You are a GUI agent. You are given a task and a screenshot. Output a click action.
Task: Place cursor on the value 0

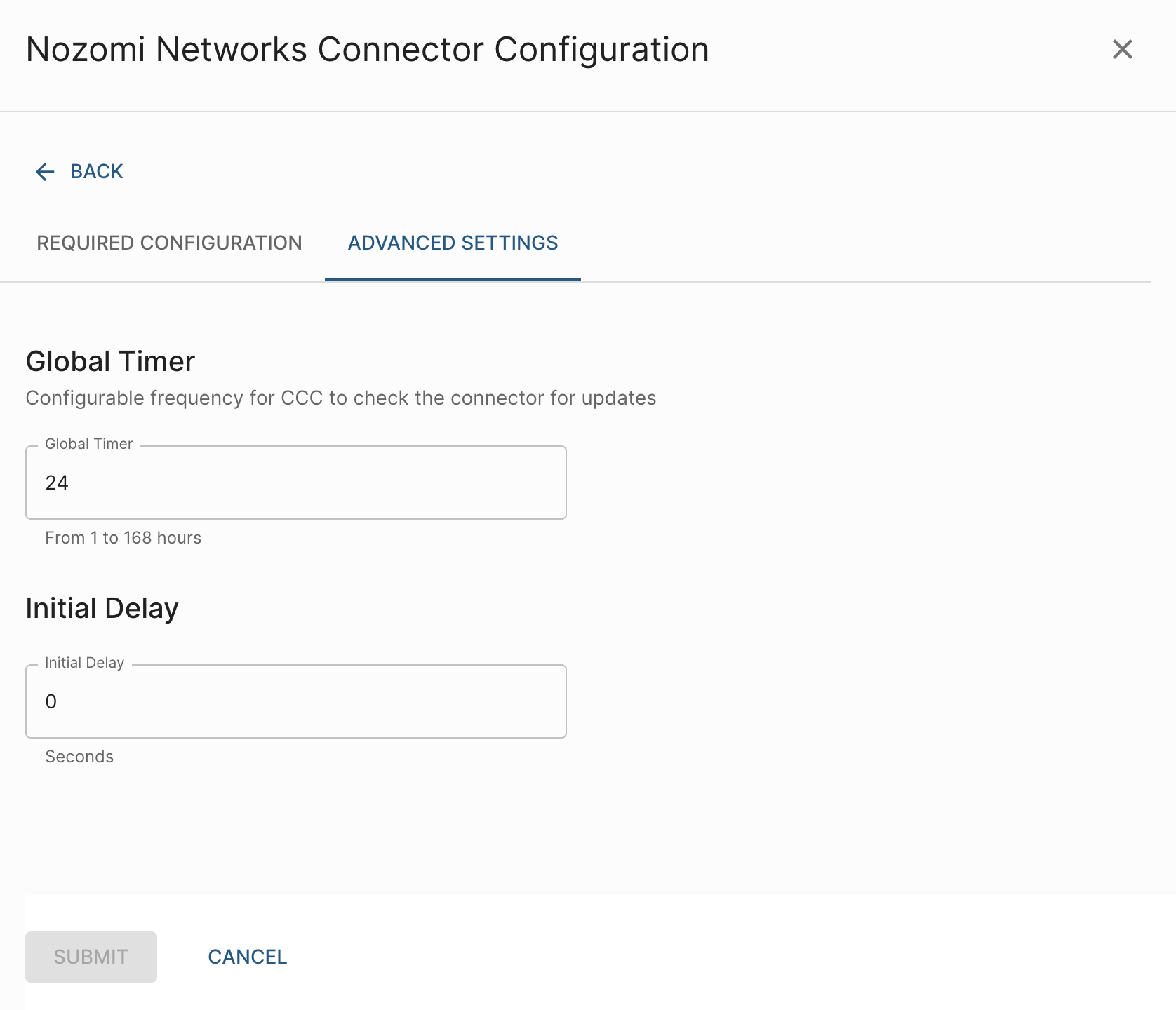51,701
